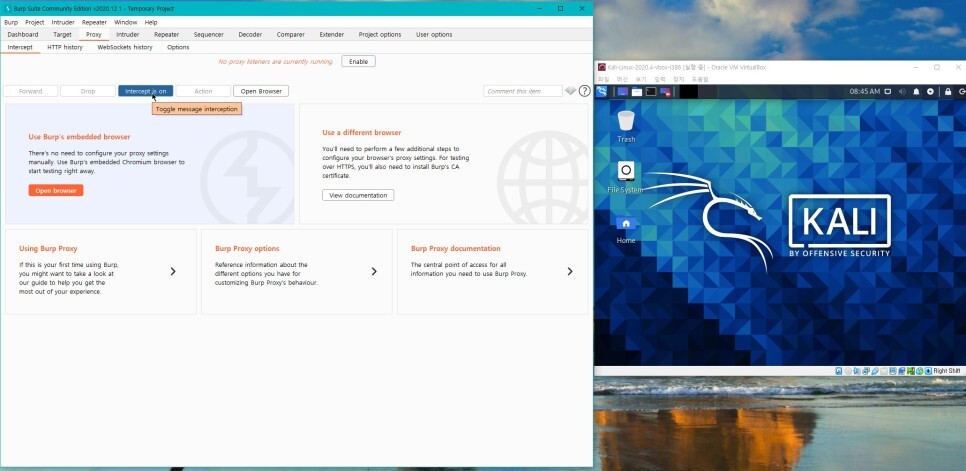Click the Open Browser toolbar button
Viewport: 966px width, 471px height.
(261, 91)
